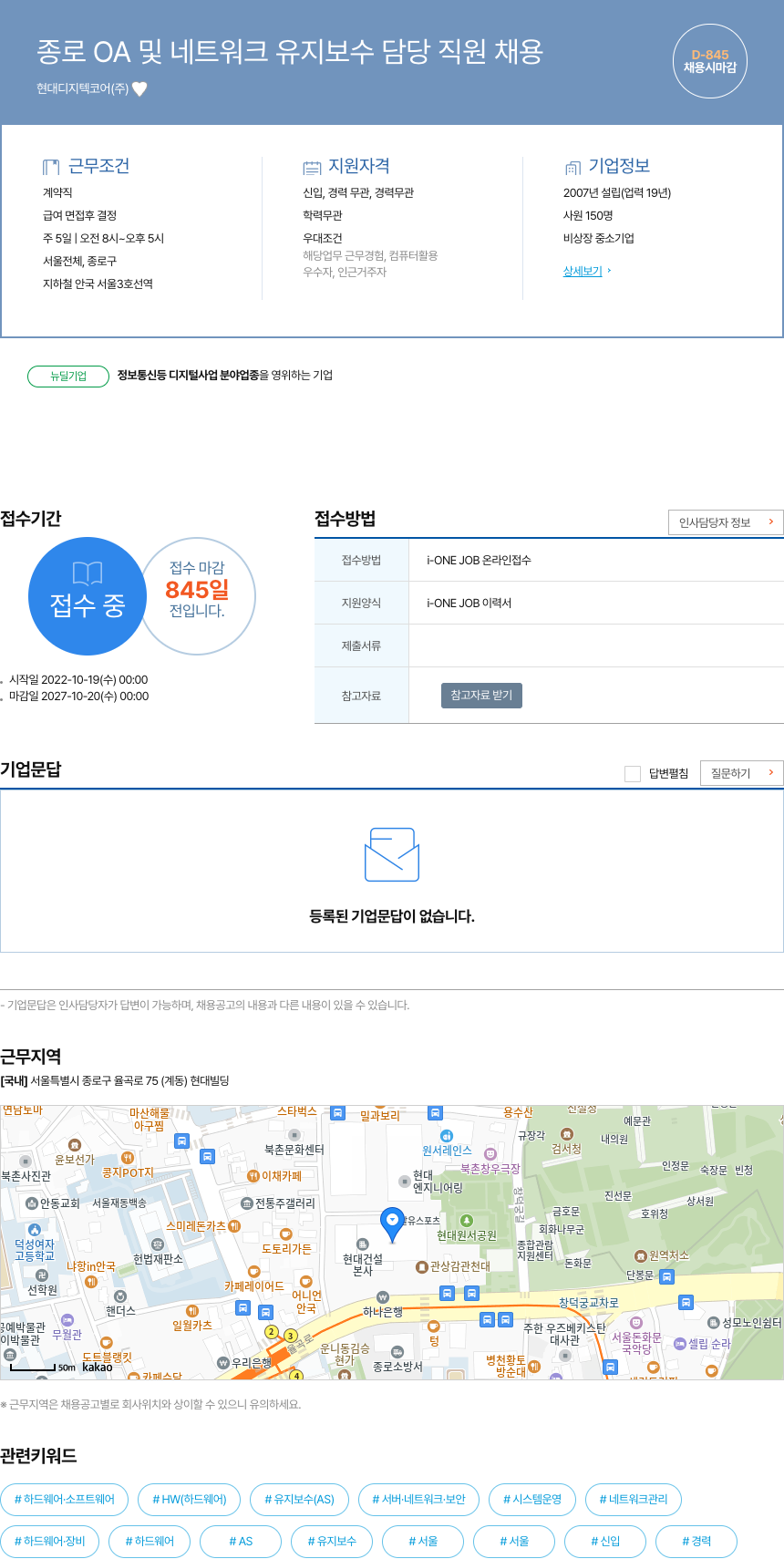The image size is (784, 1559).
Task: Click the 검서청 map marker
Action: coord(566,1135)
